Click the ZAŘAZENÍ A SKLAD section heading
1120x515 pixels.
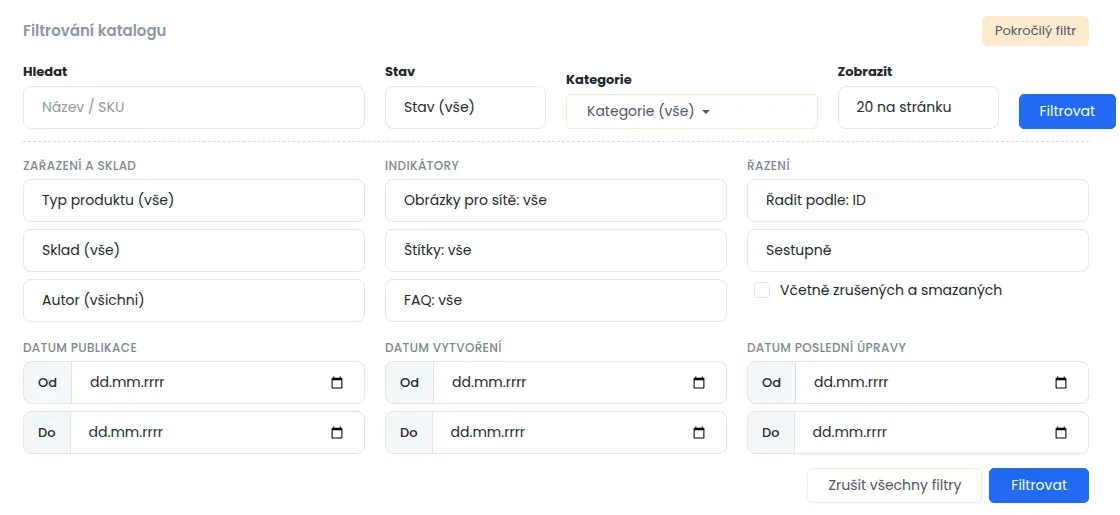tap(79, 166)
